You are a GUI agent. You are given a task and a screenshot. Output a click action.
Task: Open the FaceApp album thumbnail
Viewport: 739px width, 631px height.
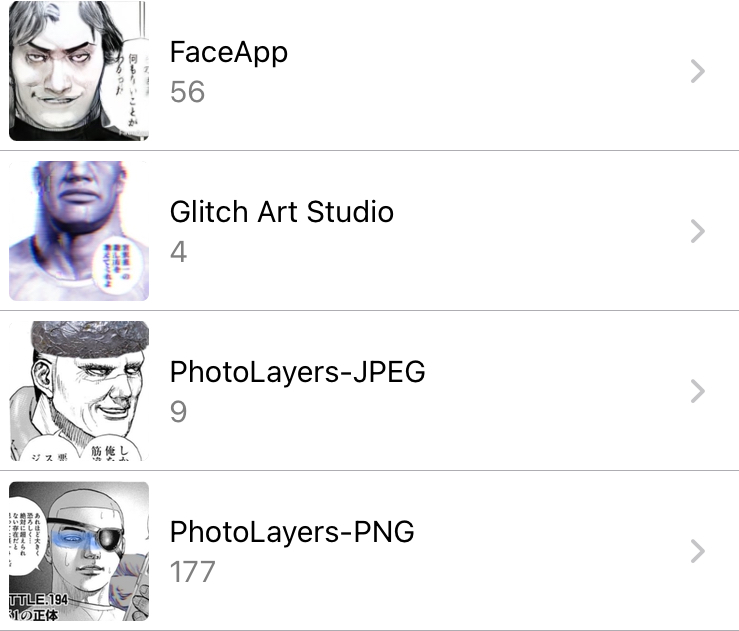pyautogui.click(x=78, y=71)
